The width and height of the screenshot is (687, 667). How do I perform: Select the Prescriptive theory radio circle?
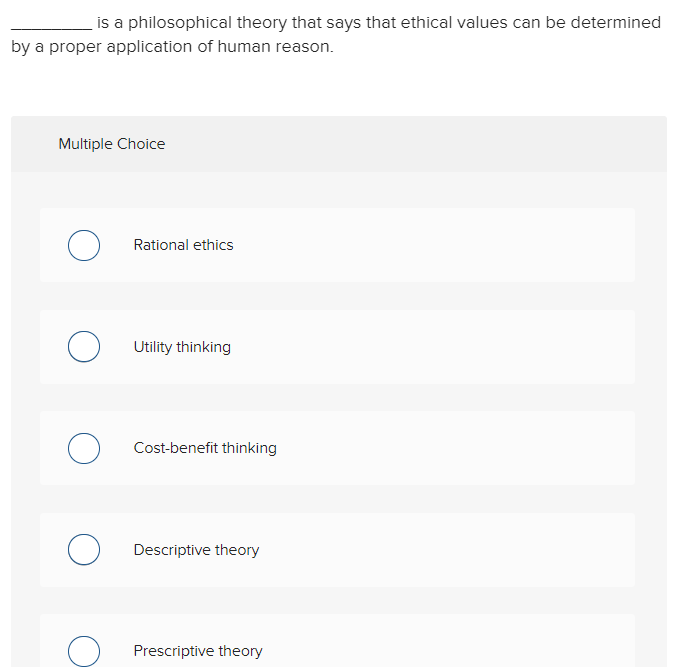(84, 651)
